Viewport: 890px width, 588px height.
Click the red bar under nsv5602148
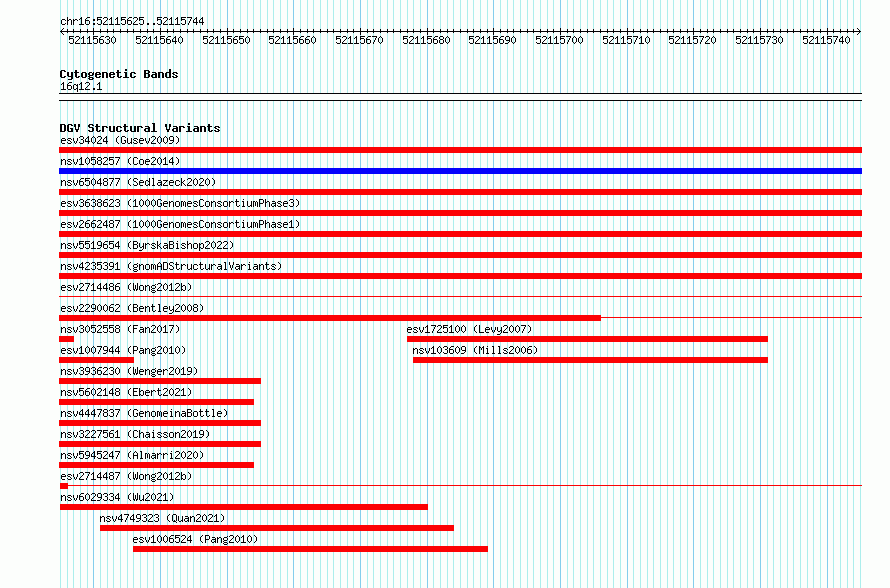(x=157, y=402)
